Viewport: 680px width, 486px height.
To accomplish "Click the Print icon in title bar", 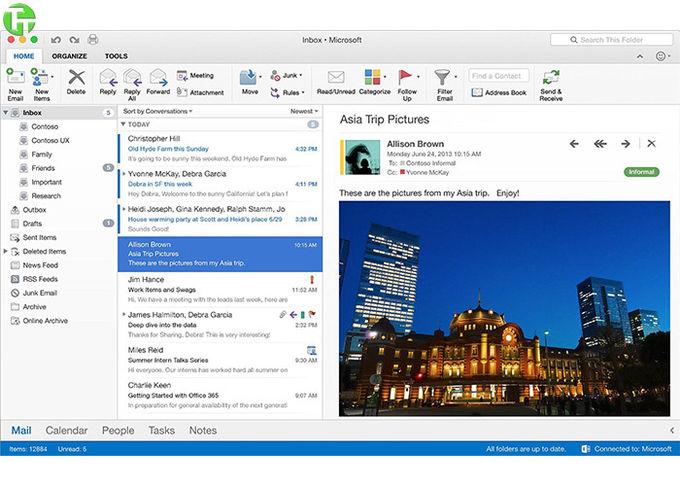I will [93, 40].
